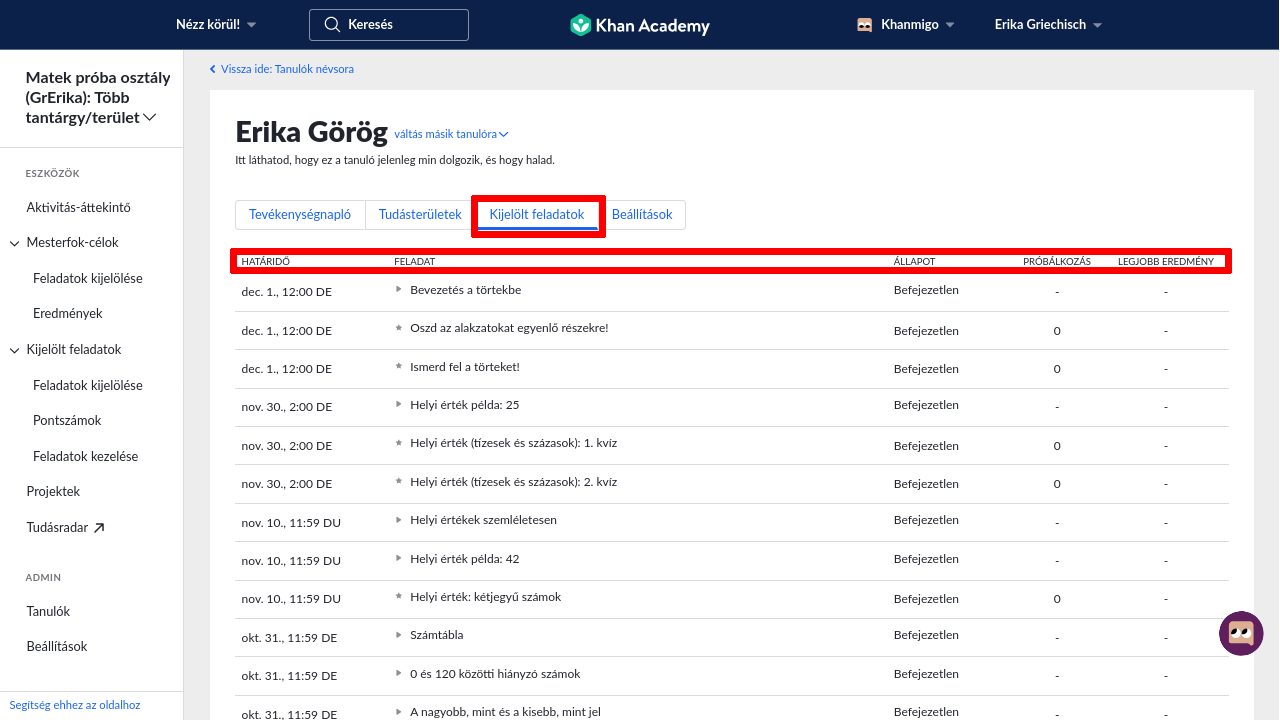Open the Khanmigo dropdown in header

coord(906,25)
